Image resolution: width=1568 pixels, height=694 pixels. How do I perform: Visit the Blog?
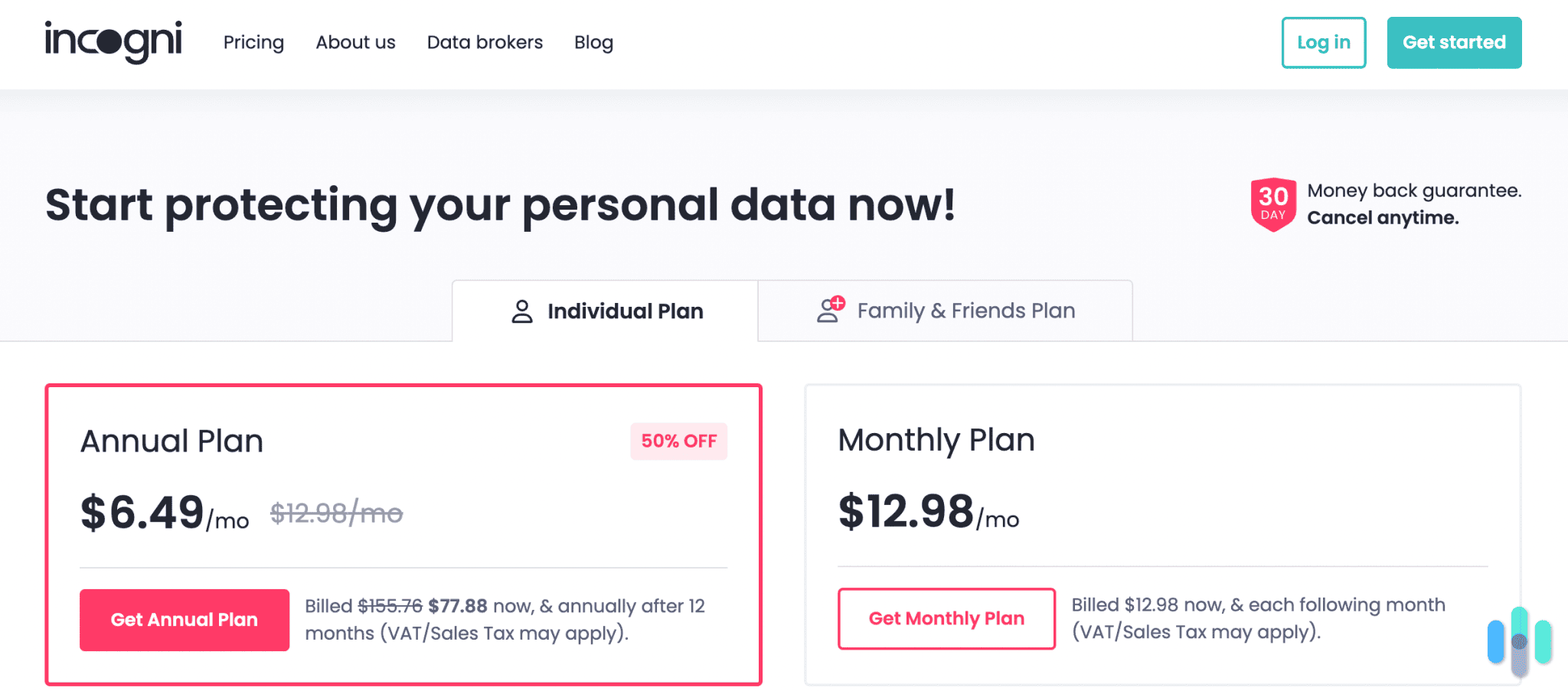click(593, 42)
